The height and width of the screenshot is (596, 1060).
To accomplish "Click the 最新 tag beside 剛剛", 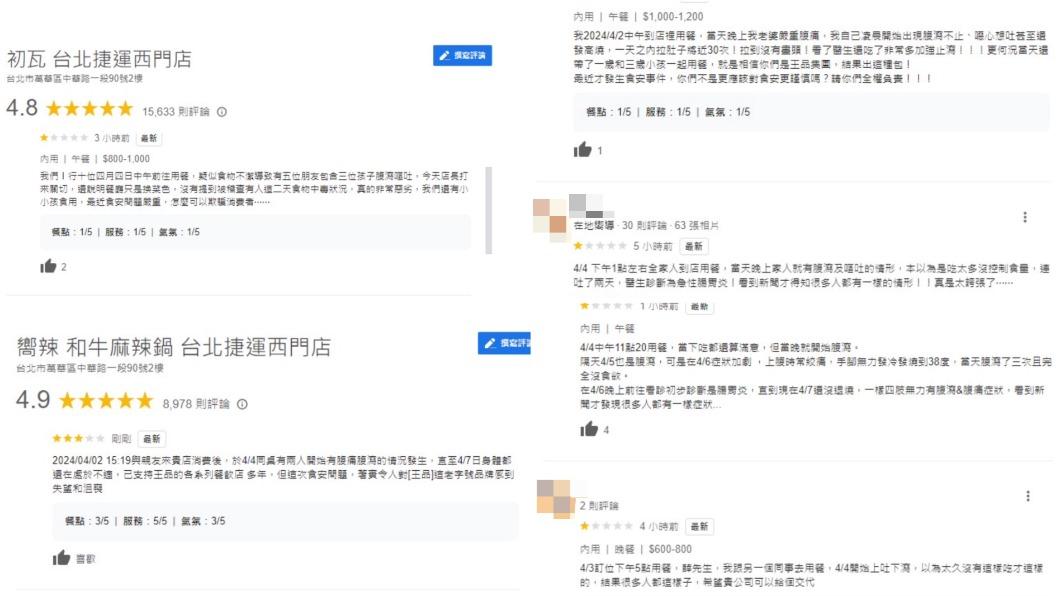I will (x=152, y=439).
